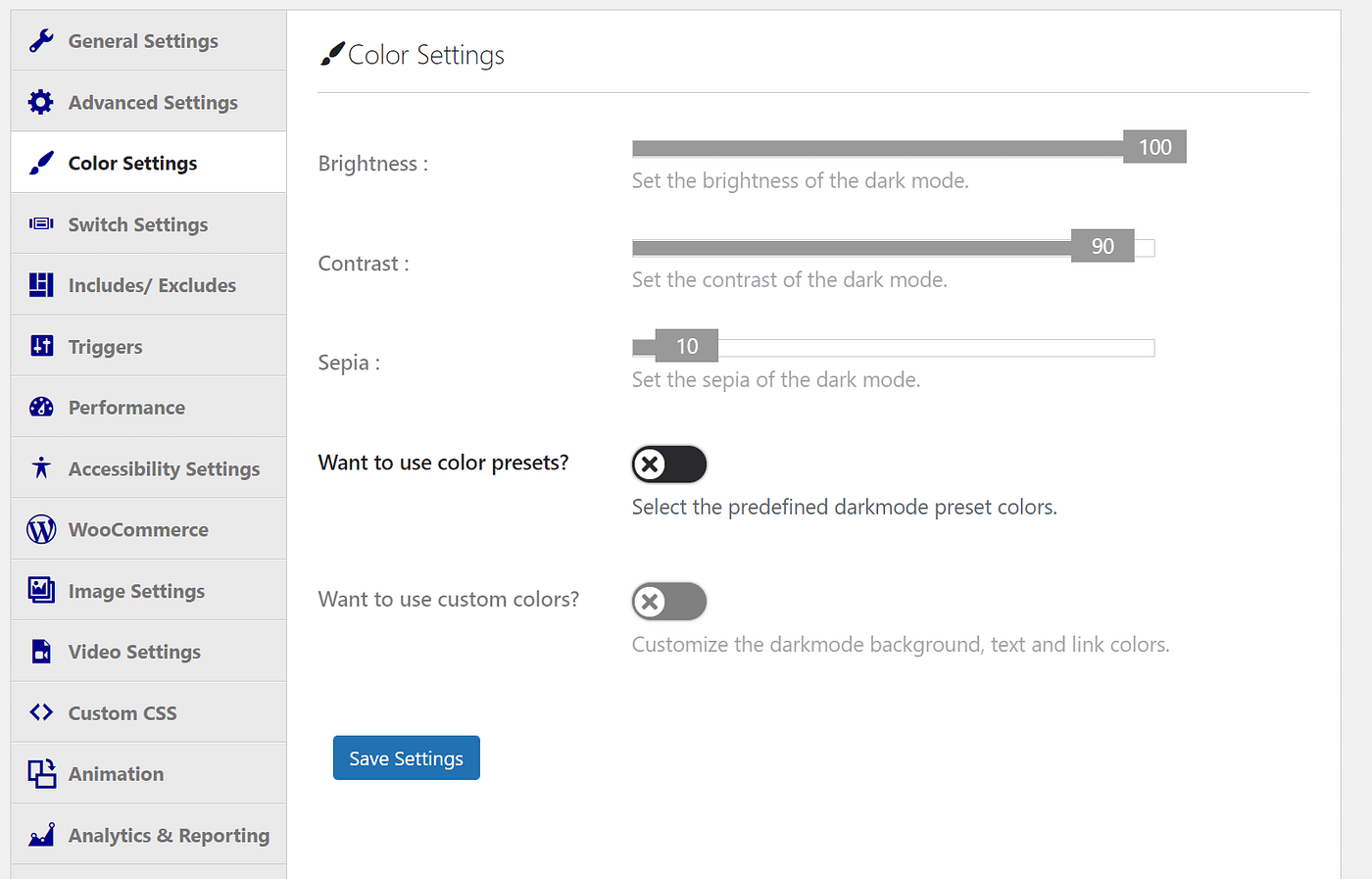Enable the color presets toggle switch

[x=669, y=464]
